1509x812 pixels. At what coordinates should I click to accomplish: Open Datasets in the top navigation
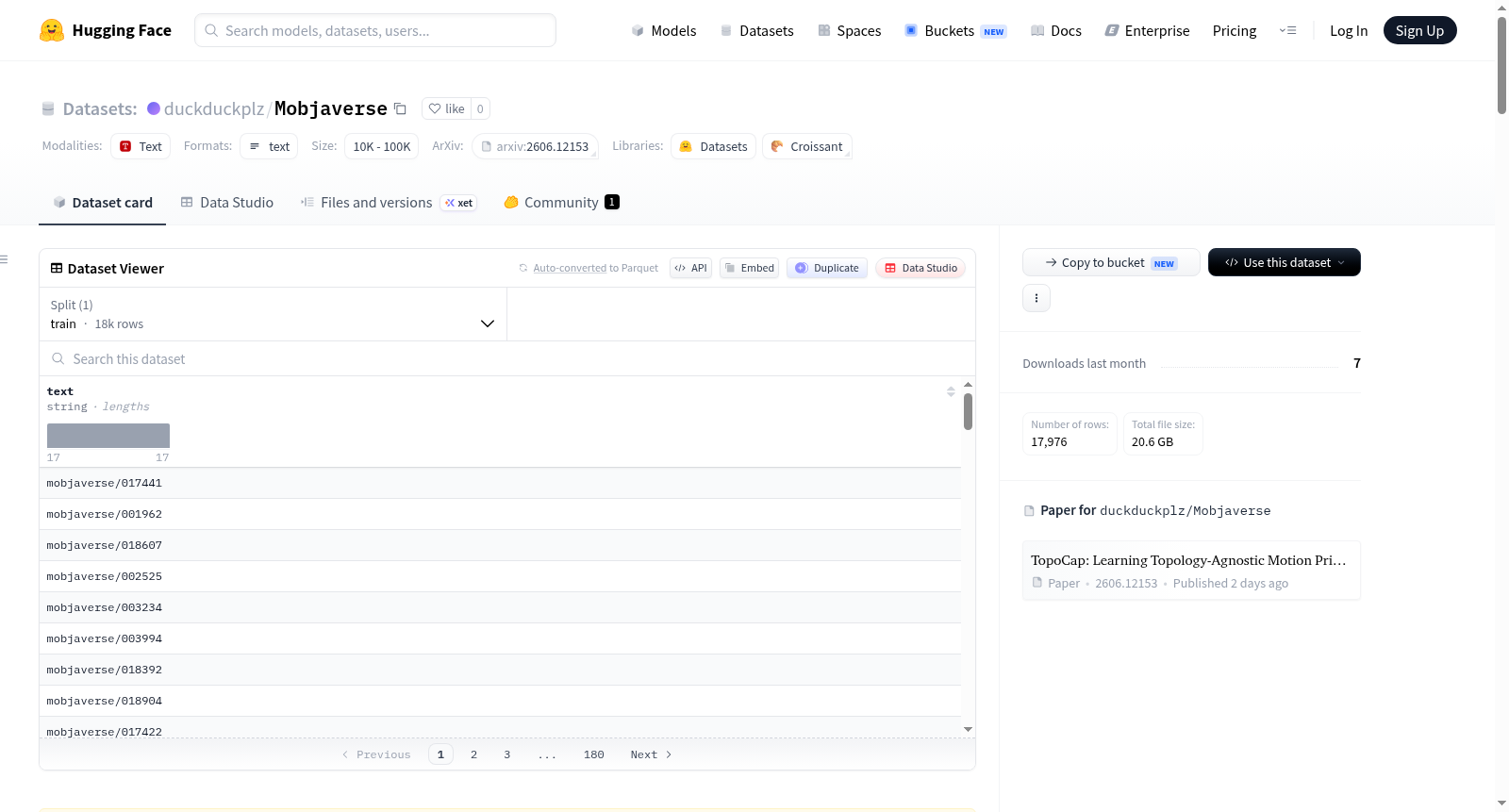click(x=756, y=31)
